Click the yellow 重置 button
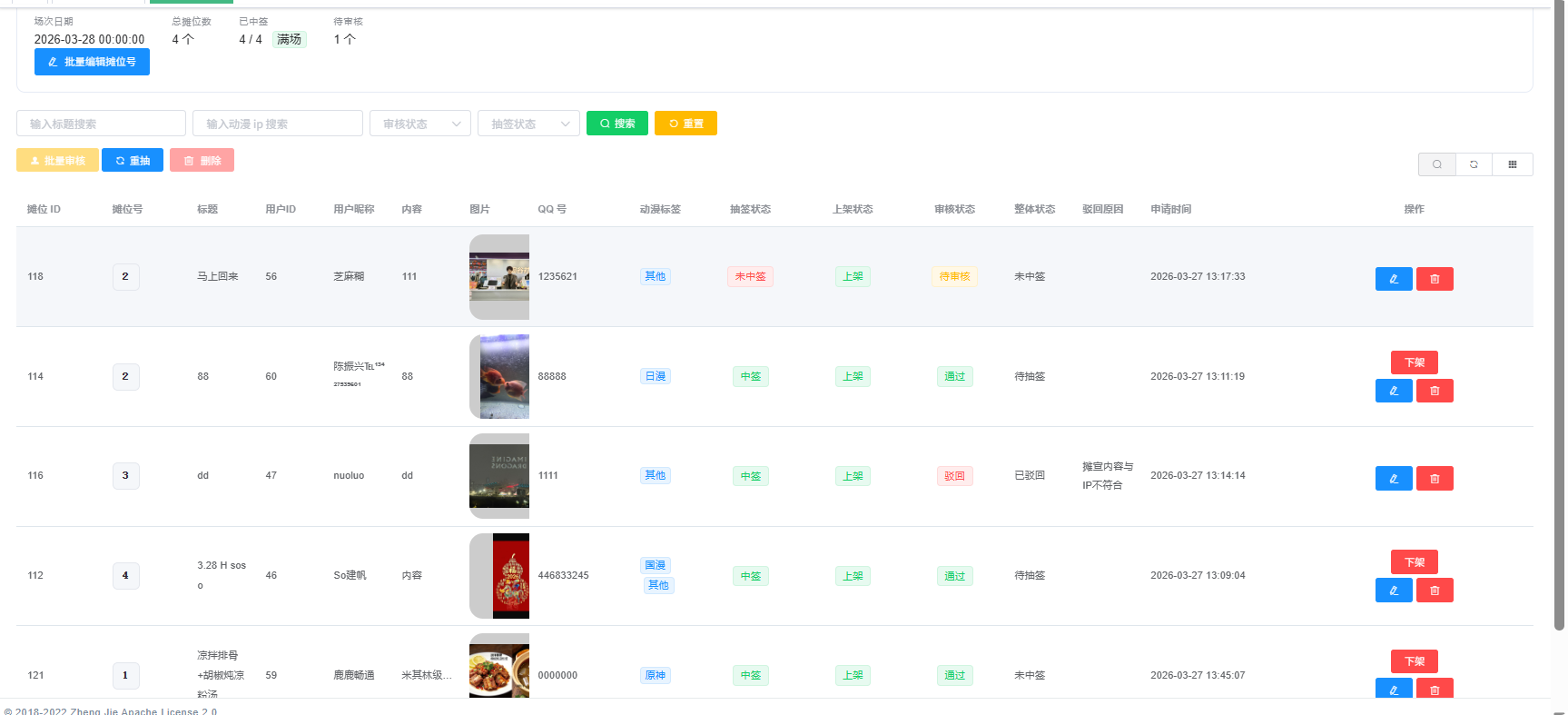Viewport: 1568px width, 715px height. 685,124
